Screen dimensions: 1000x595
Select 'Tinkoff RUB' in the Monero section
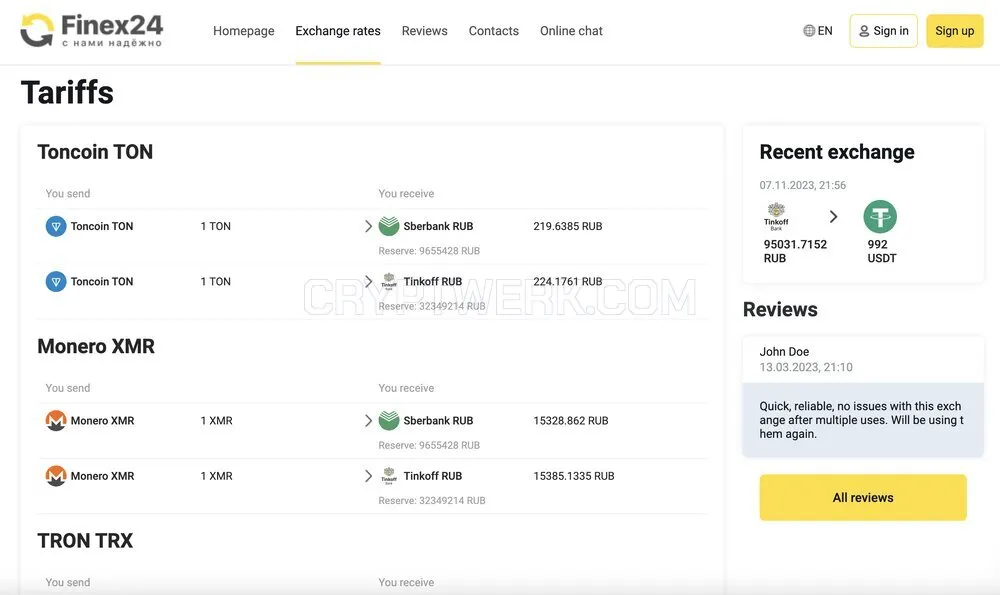pyautogui.click(x=432, y=476)
